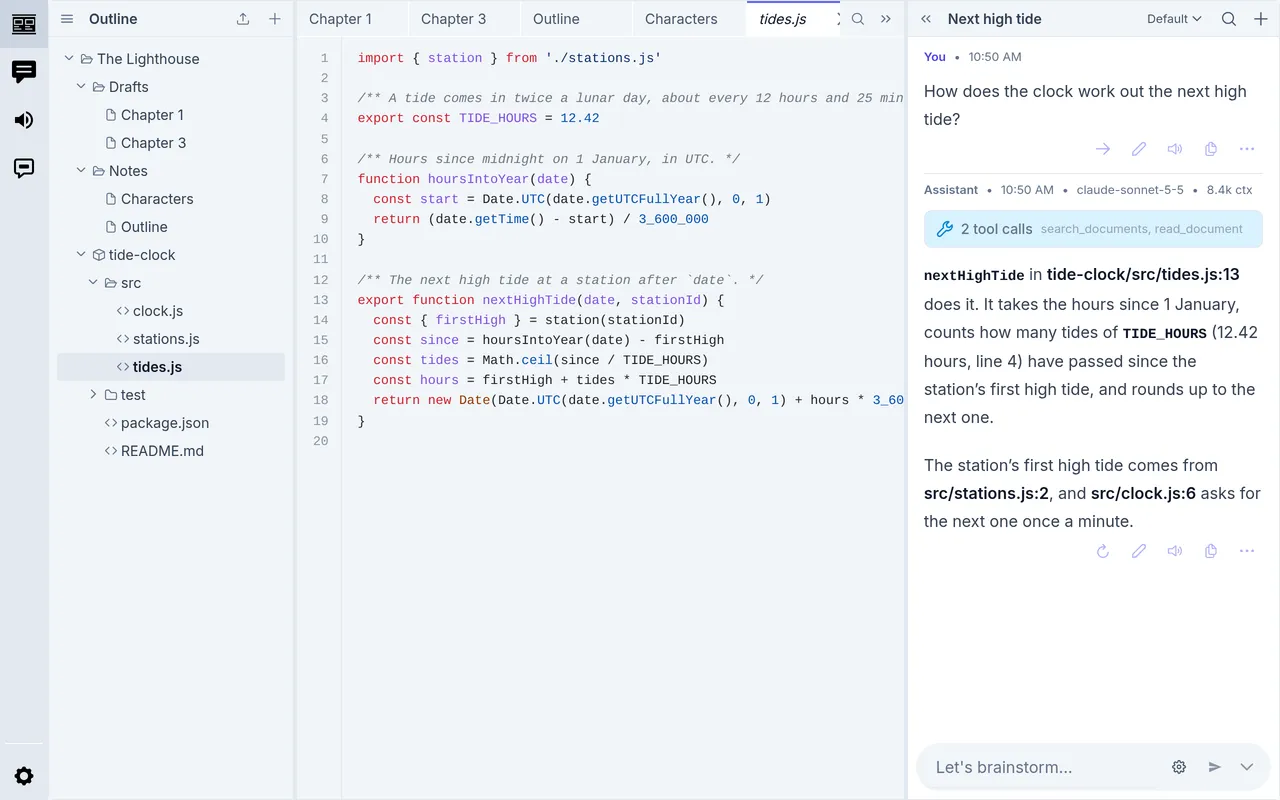The height and width of the screenshot is (800, 1280).
Task: Switch to the Chapter 3 tab
Action: pos(453,19)
